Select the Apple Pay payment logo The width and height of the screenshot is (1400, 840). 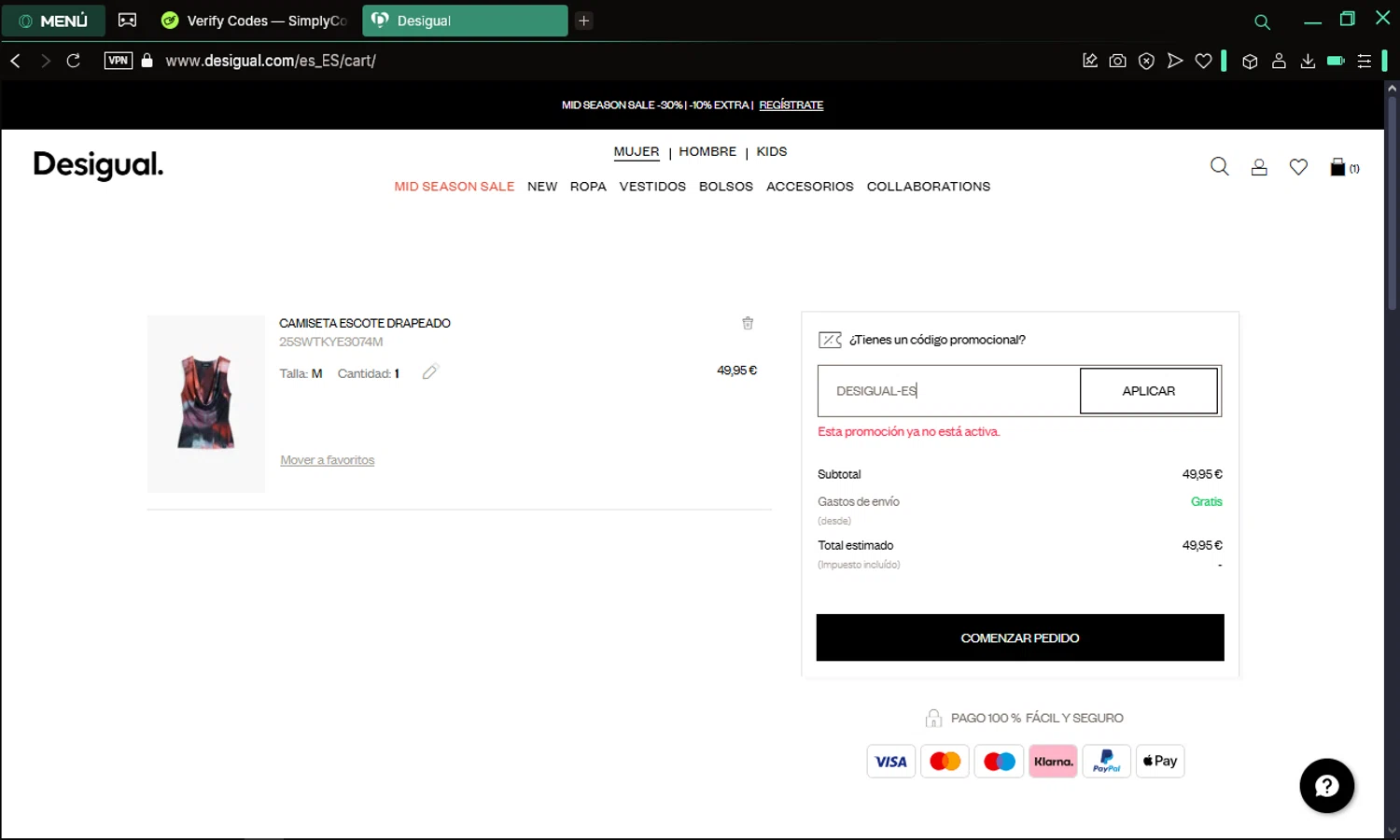1160,762
